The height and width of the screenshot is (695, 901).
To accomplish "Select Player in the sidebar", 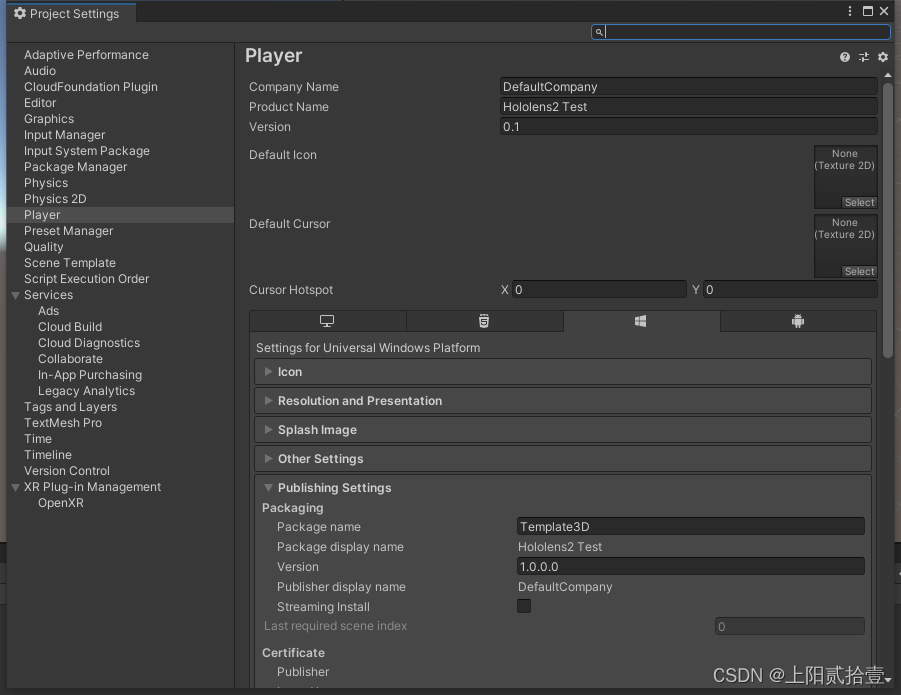I will point(121,215).
